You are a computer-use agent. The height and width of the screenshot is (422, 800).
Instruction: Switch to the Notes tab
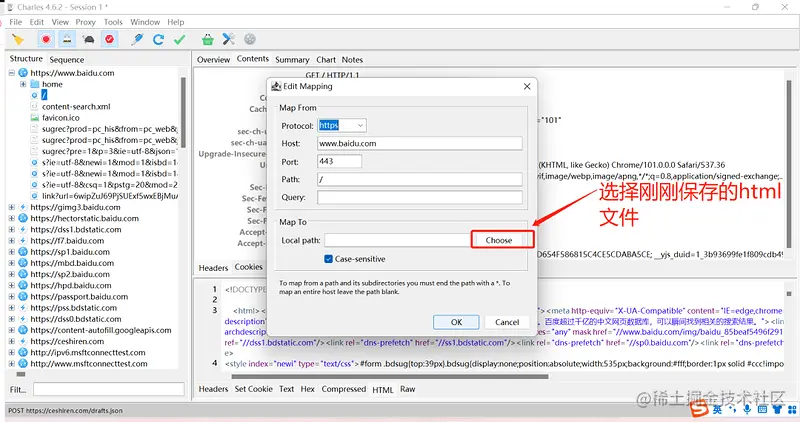pyautogui.click(x=352, y=60)
